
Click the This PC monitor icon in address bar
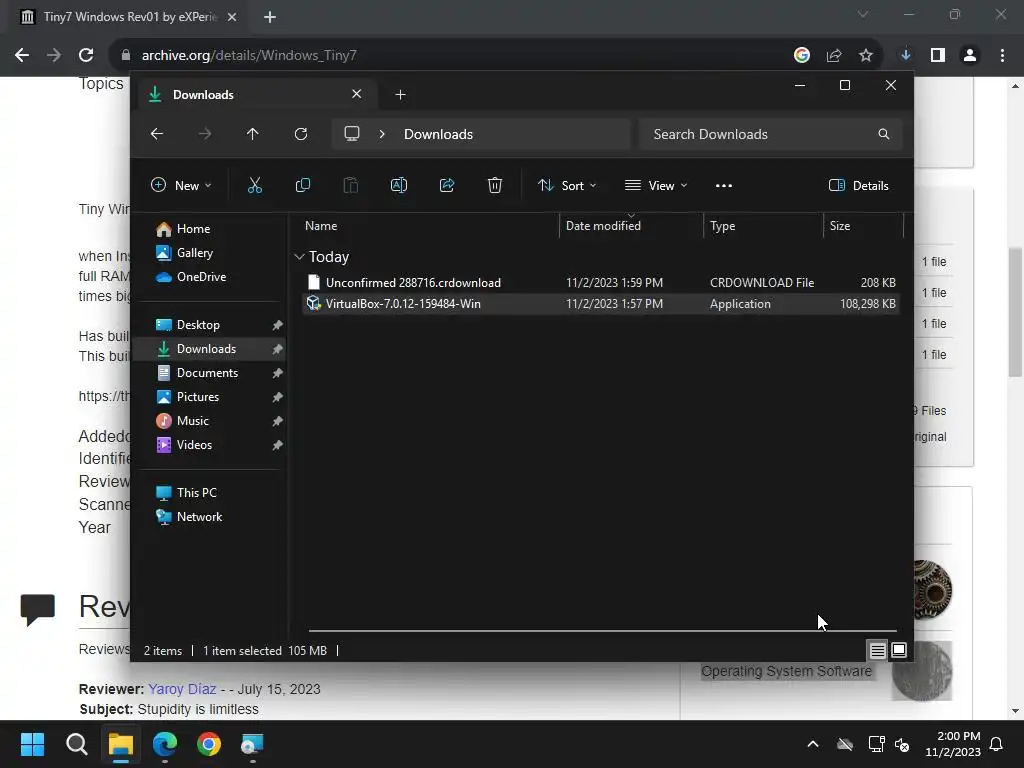pyautogui.click(x=352, y=134)
